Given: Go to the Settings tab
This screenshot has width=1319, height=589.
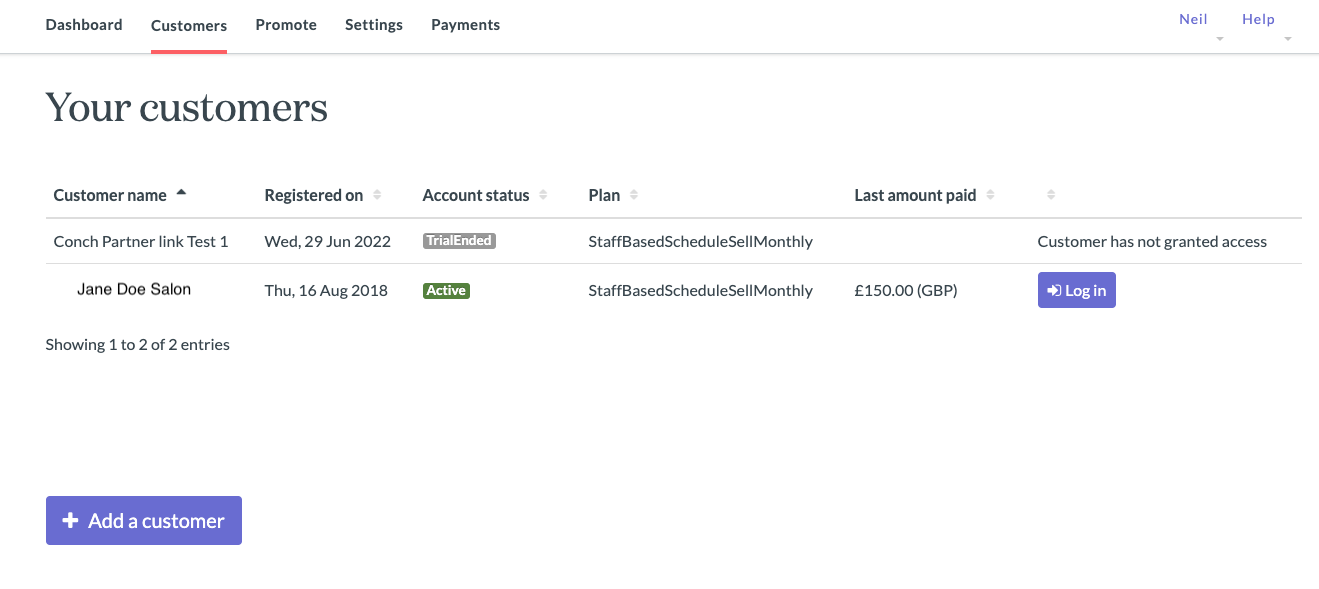Looking at the screenshot, I should (374, 25).
